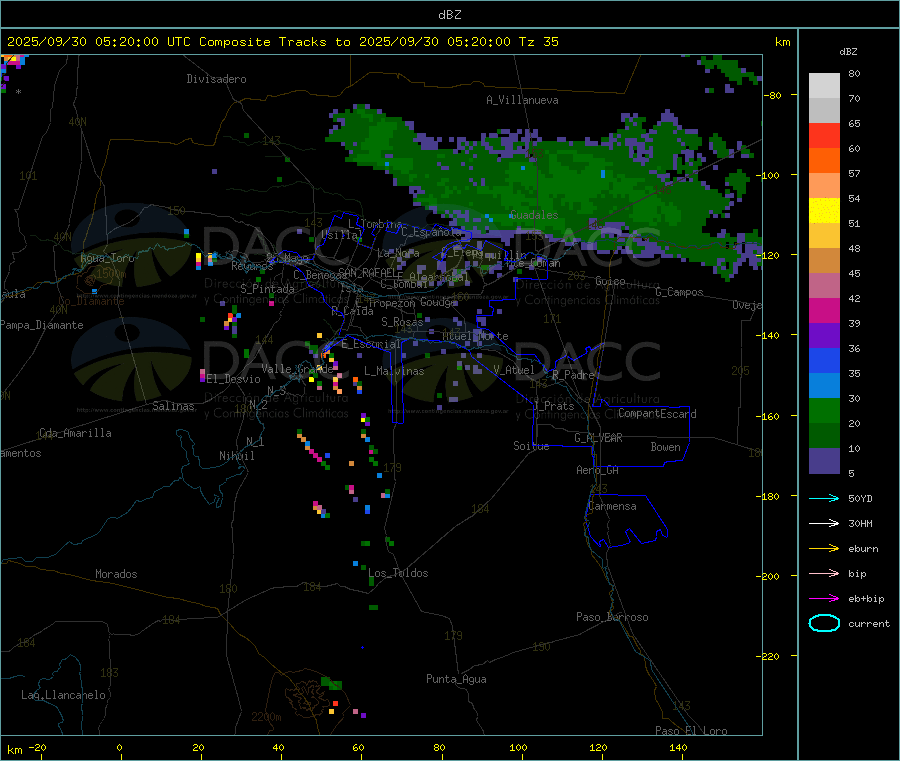Click the dBZ title at top
900x761 pixels.
[449, 15]
